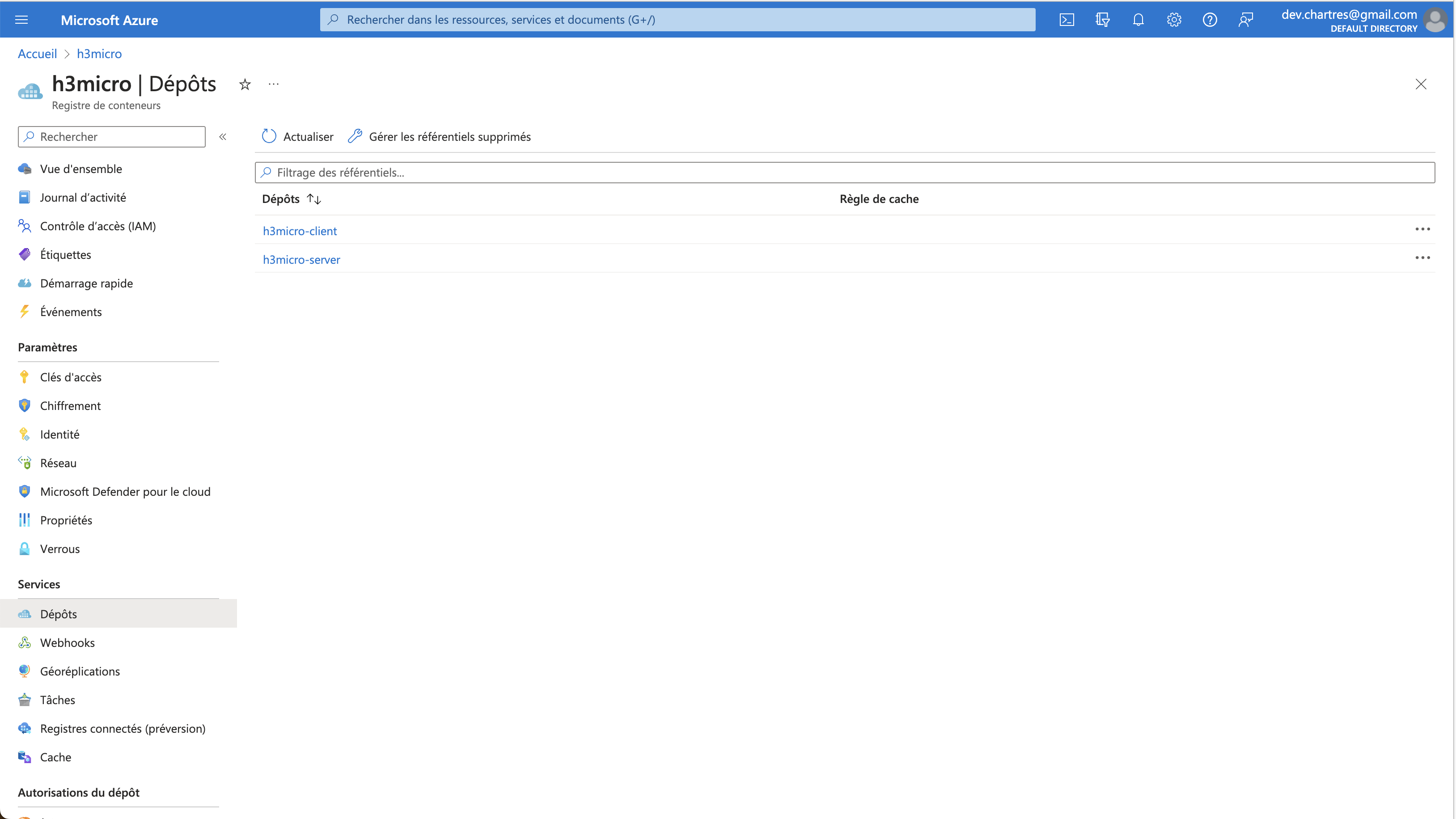The width and height of the screenshot is (1456, 819).
Task: Open context menu for h3micro-client row
Action: (x=1422, y=229)
